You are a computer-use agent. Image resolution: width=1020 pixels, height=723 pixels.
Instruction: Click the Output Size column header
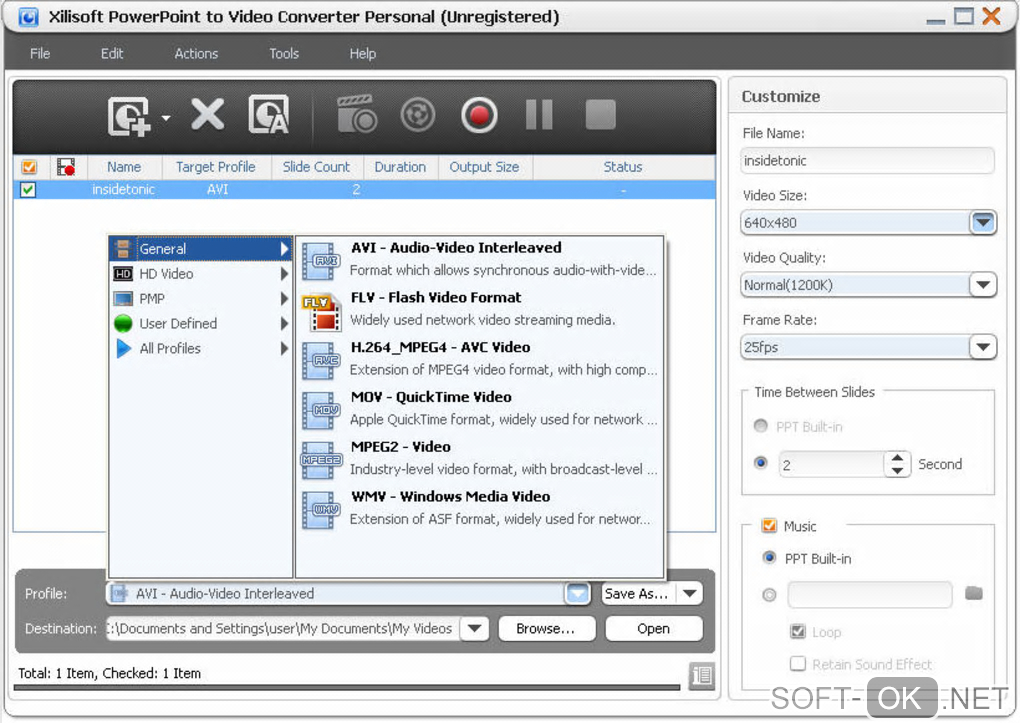click(485, 167)
